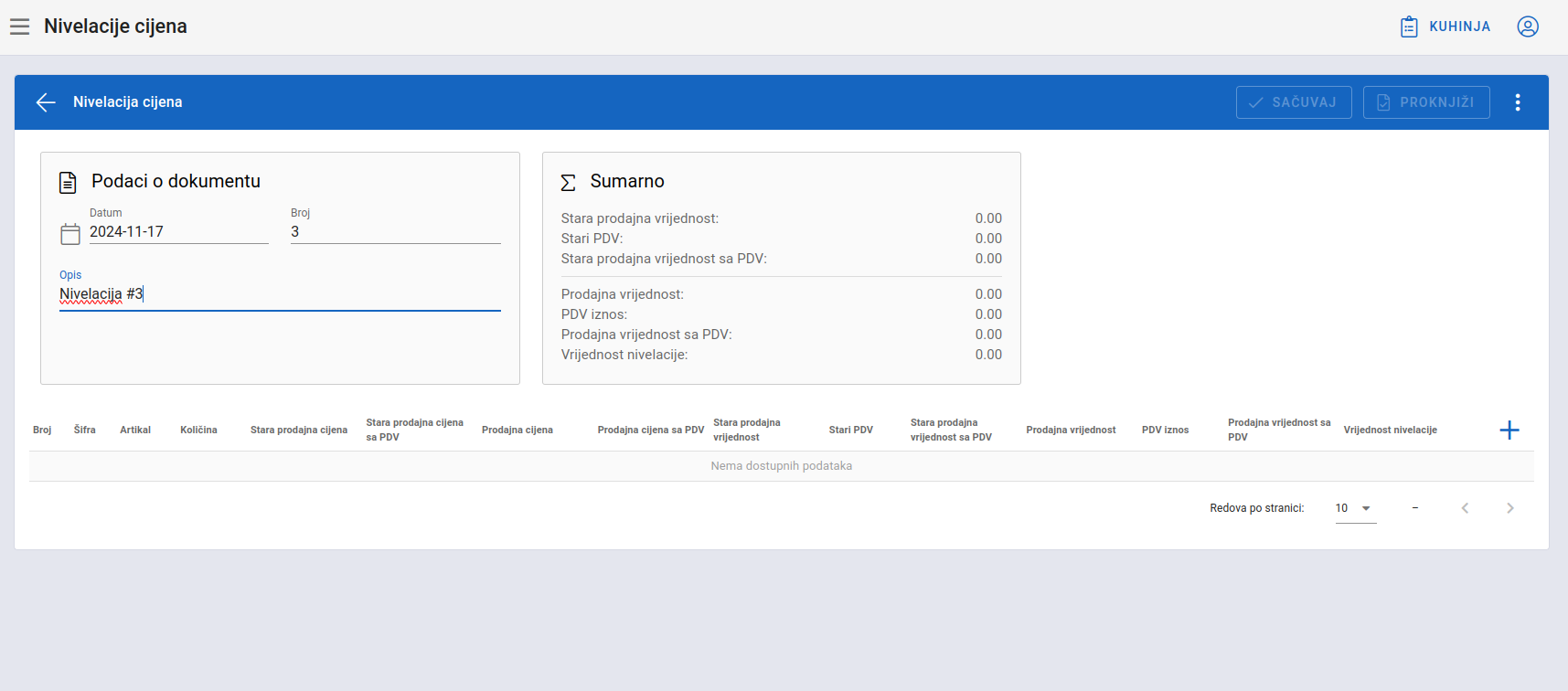Viewport: 1568px width, 691px height.
Task: Click the Prodajna cijena column header
Action: click(x=517, y=430)
